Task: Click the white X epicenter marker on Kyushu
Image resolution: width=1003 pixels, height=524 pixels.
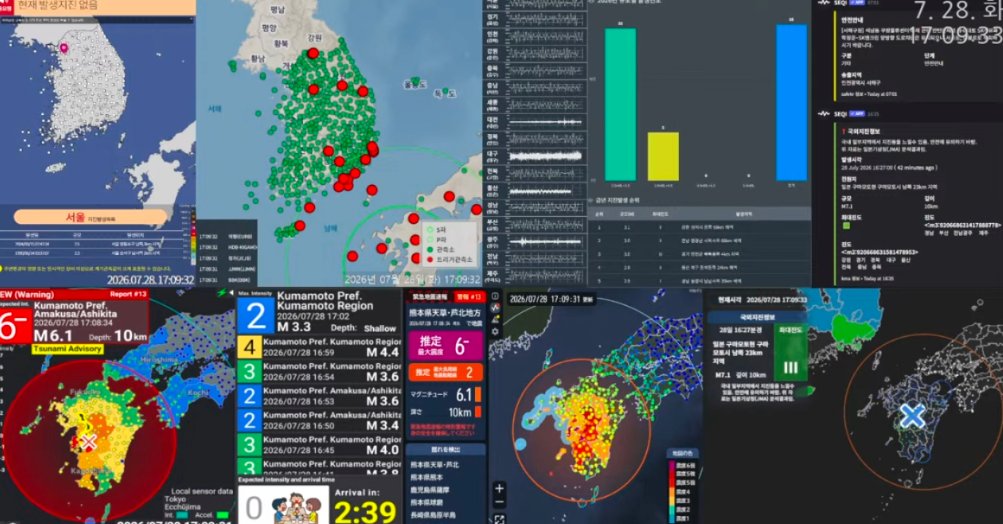Action: click(x=88, y=441)
